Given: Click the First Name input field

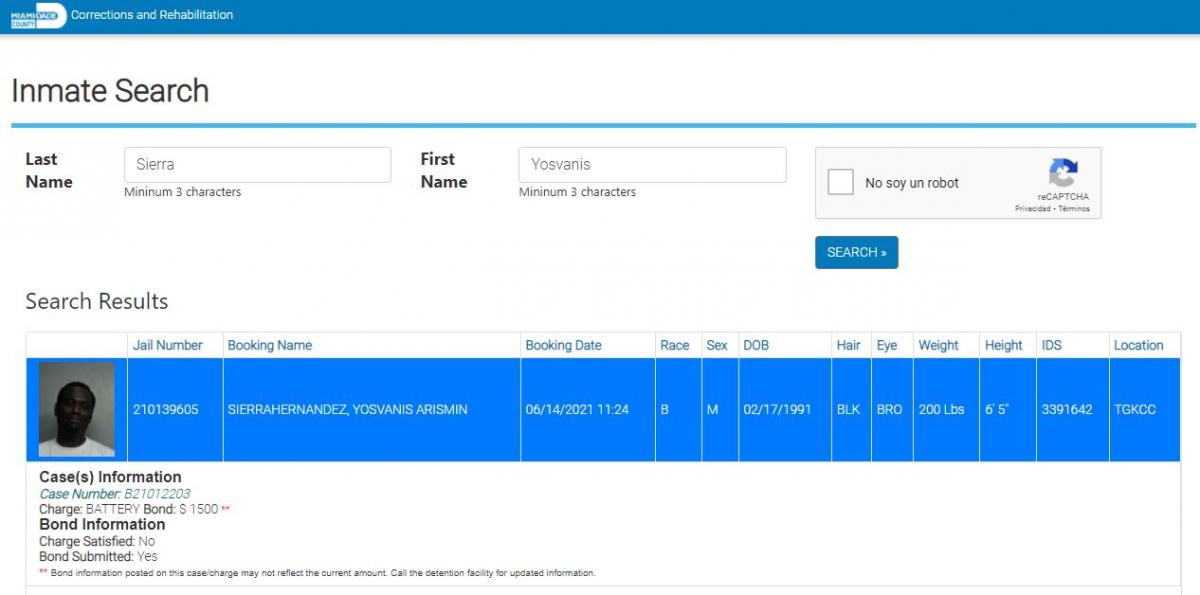Looking at the screenshot, I should coord(652,165).
